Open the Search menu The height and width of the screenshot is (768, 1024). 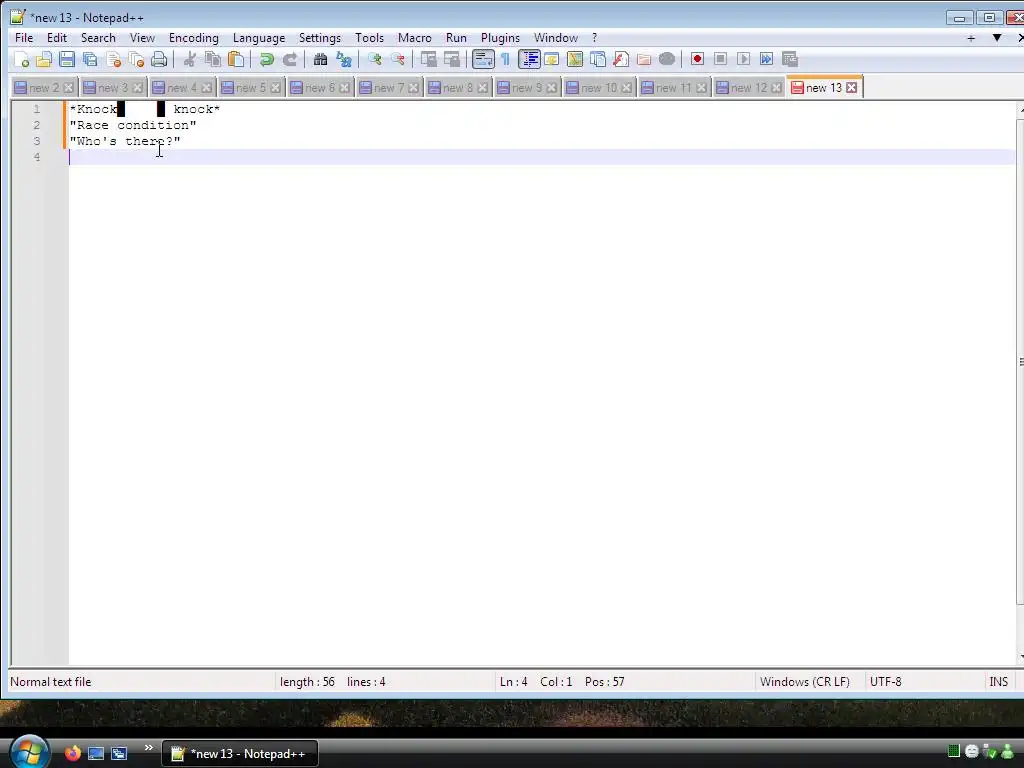click(98, 38)
